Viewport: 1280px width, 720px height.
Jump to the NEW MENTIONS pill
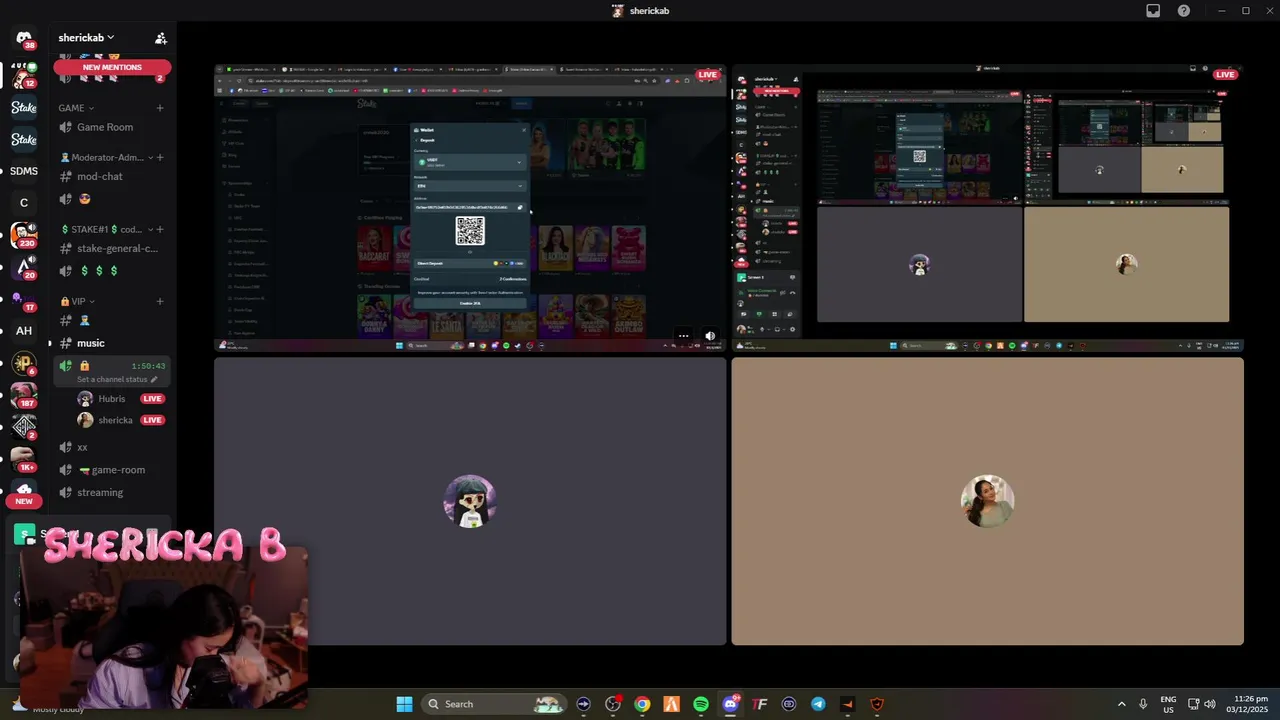coord(112,67)
